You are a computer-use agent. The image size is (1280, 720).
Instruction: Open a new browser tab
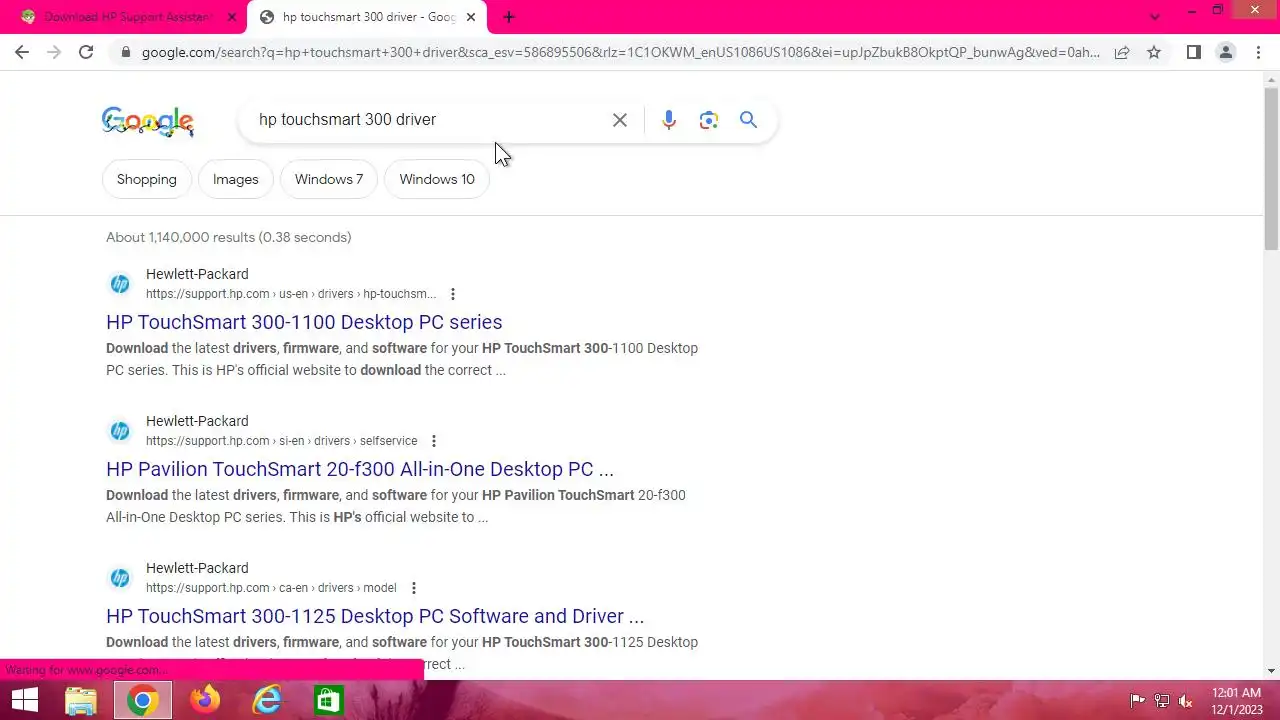point(509,17)
